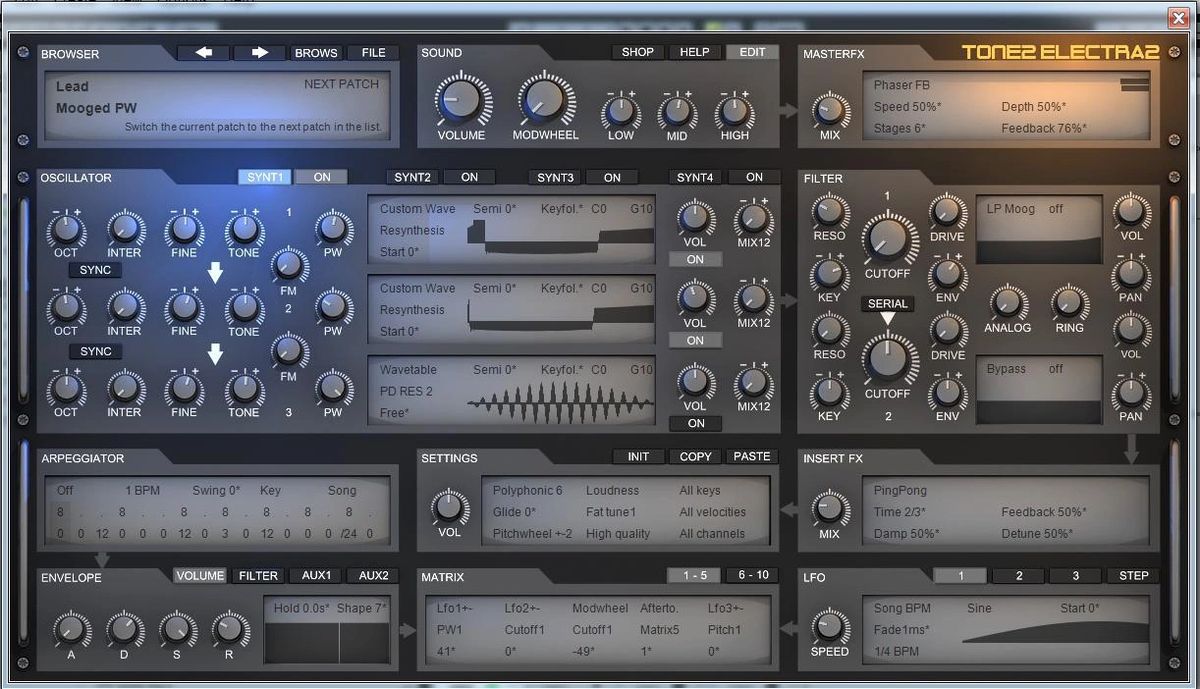Enable SYNC on oscillator 1
Image resolution: width=1200 pixels, height=689 pixels.
click(95, 270)
